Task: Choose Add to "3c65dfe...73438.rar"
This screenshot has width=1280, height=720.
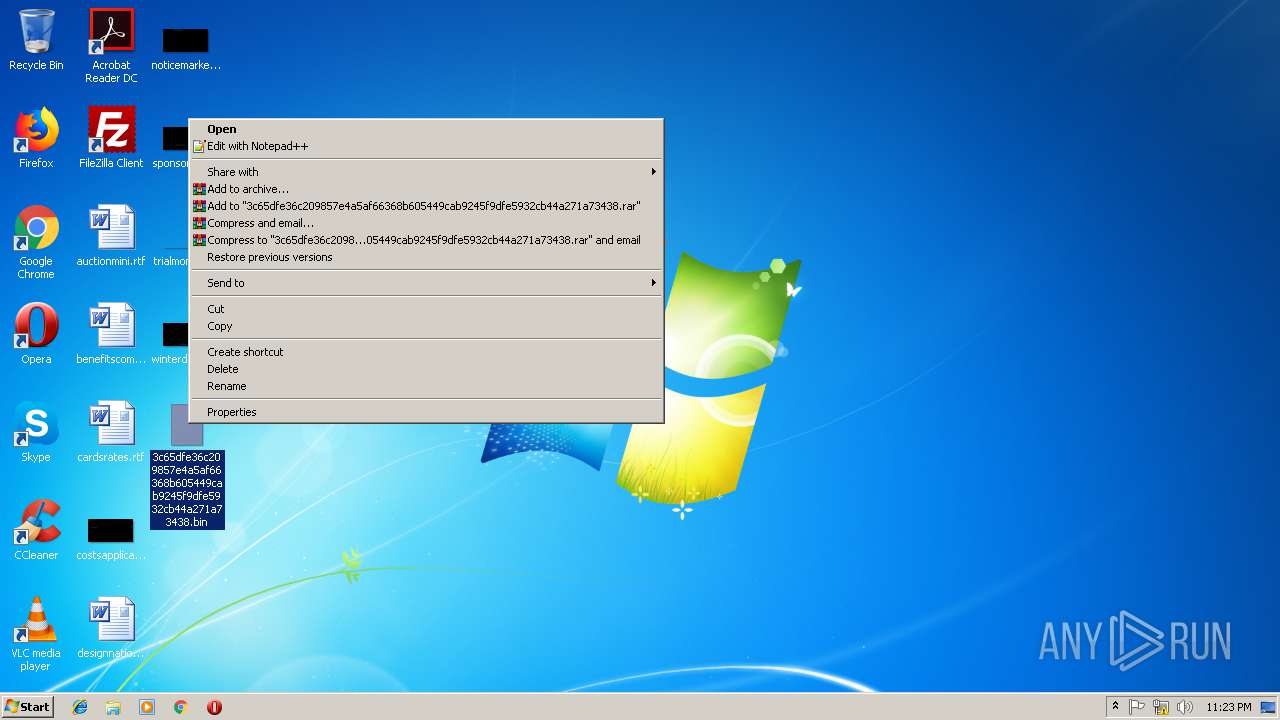Action: [426, 206]
